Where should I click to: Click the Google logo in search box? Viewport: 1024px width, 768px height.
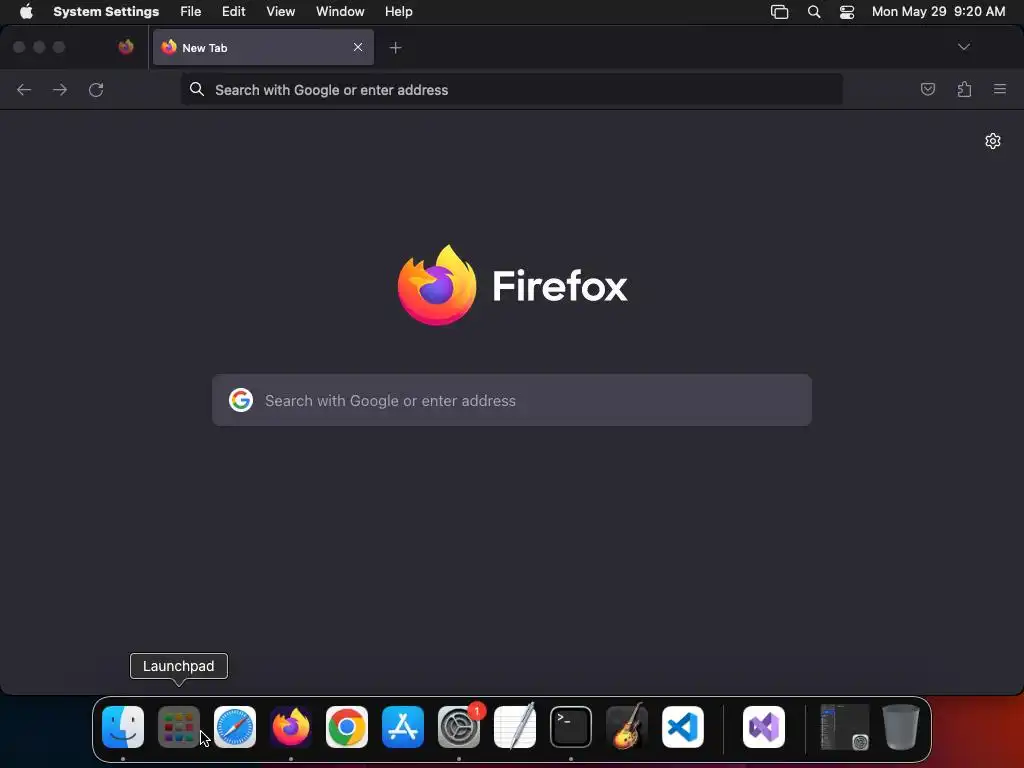tap(241, 400)
